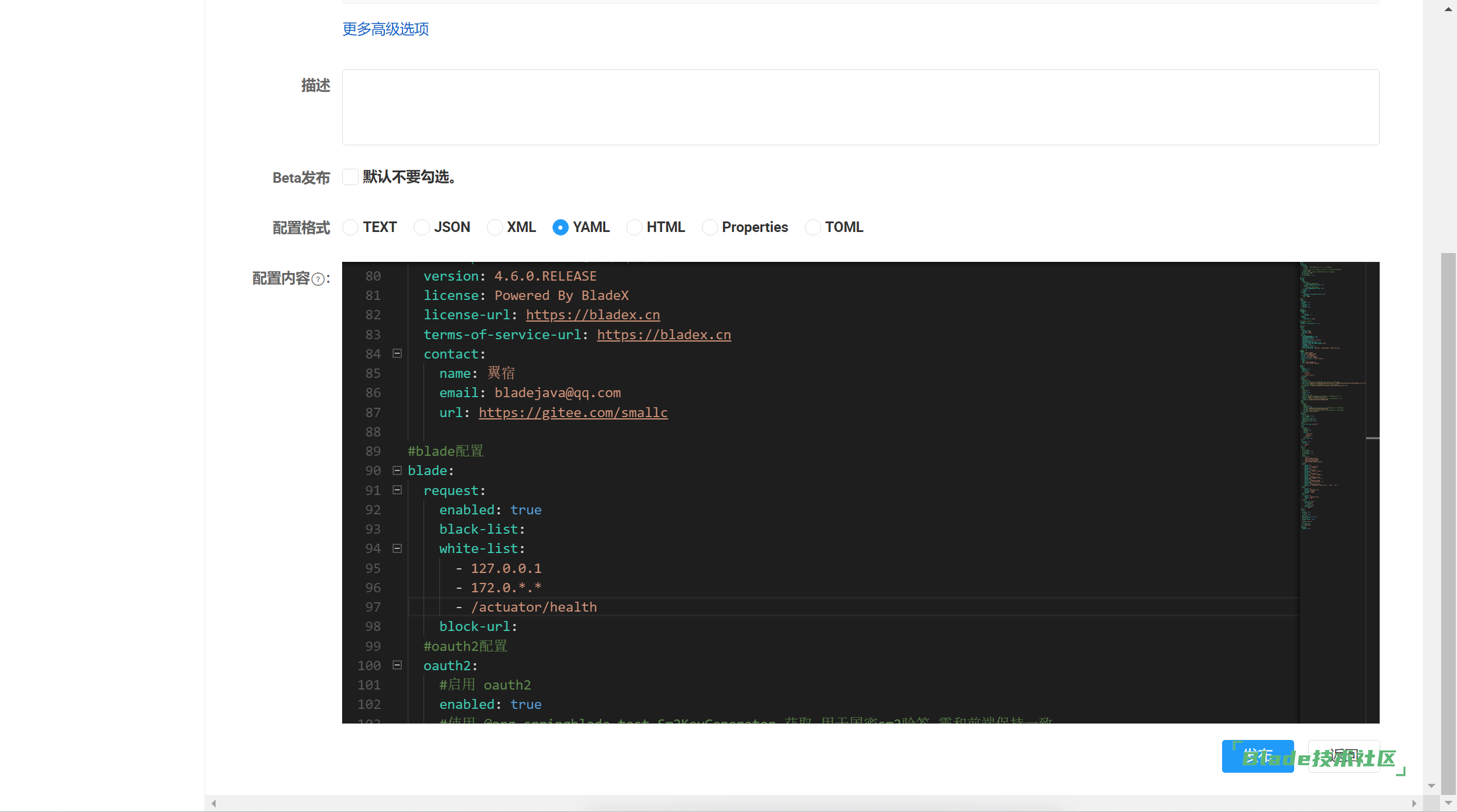This screenshot has height=812, width=1457.
Task: Select the YAML format radio button
Action: click(x=560, y=227)
